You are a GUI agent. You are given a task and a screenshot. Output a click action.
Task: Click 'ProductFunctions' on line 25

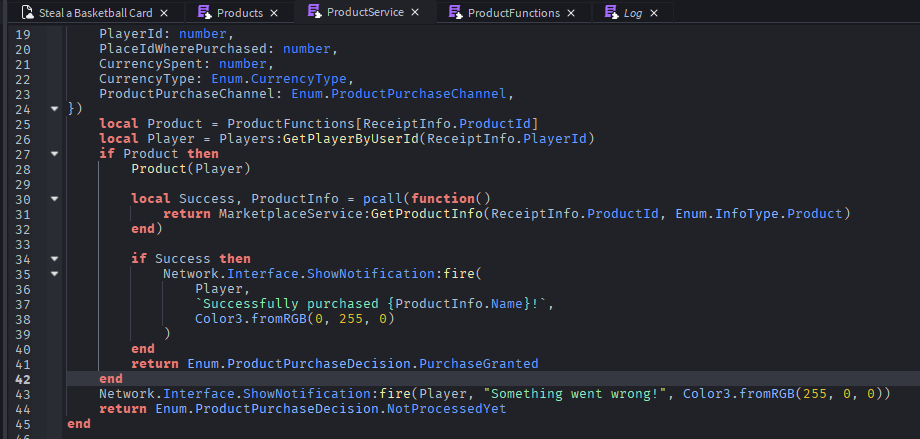[291, 124]
